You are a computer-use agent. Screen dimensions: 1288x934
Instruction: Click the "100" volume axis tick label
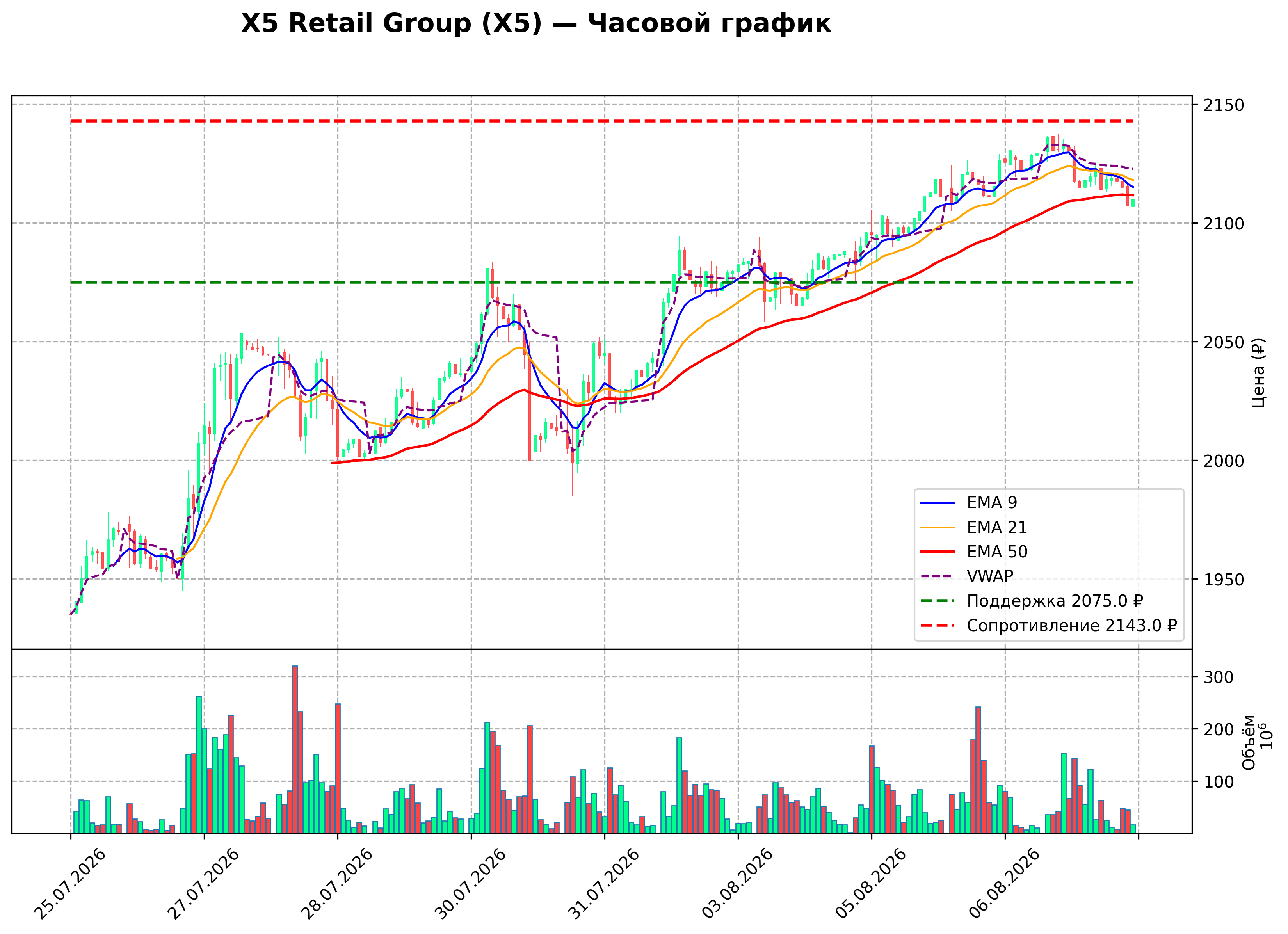(x=1219, y=782)
